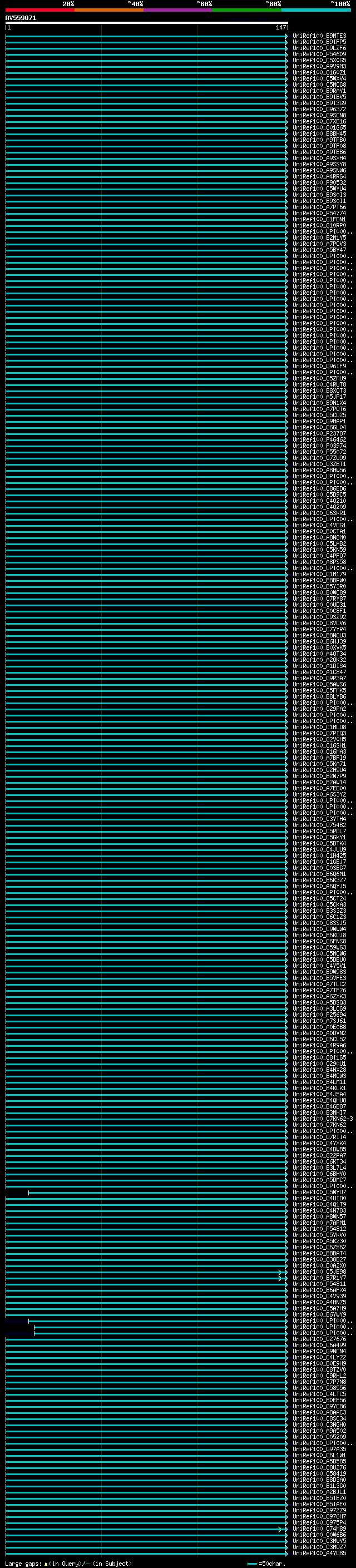Select hit label UniRef100_P90532

pos(319,182)
